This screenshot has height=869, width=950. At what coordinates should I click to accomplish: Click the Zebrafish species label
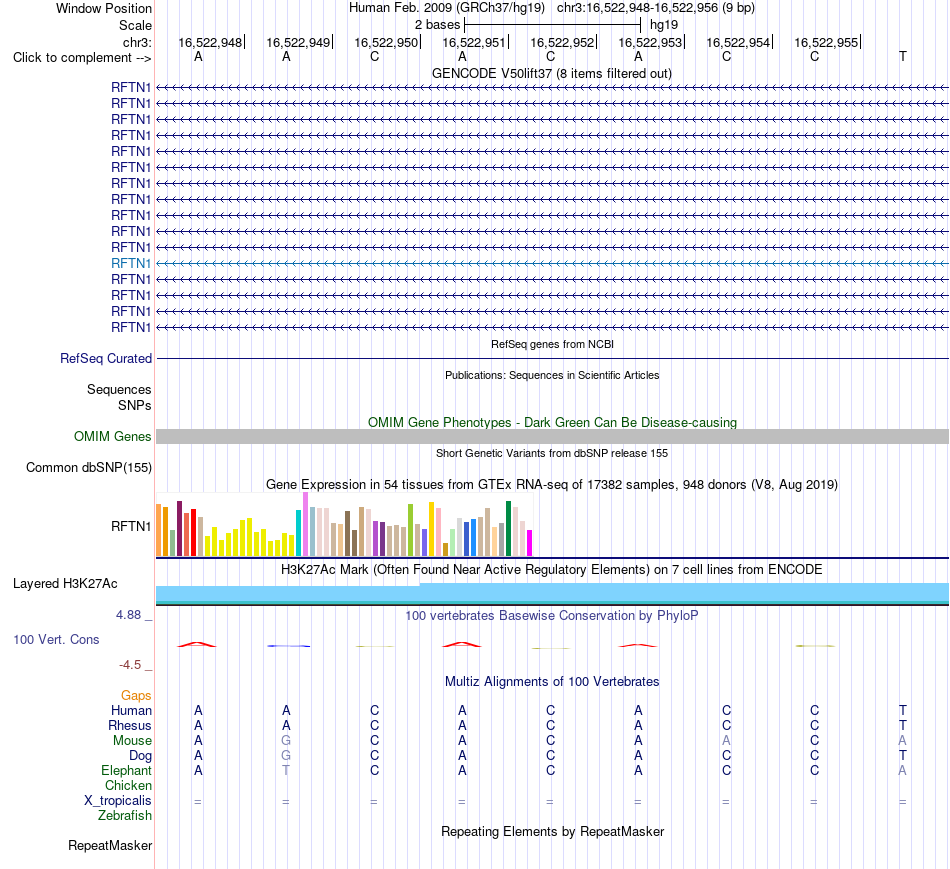pyautogui.click(x=125, y=816)
